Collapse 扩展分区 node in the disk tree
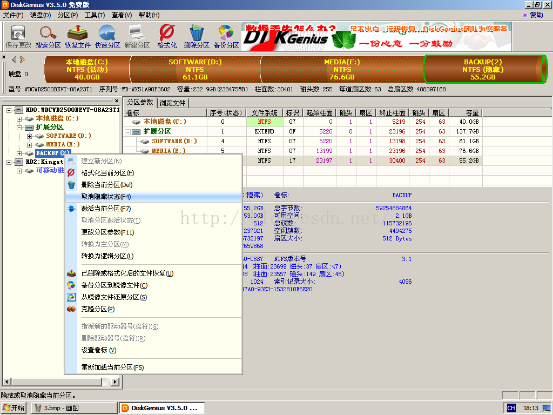 20,127
